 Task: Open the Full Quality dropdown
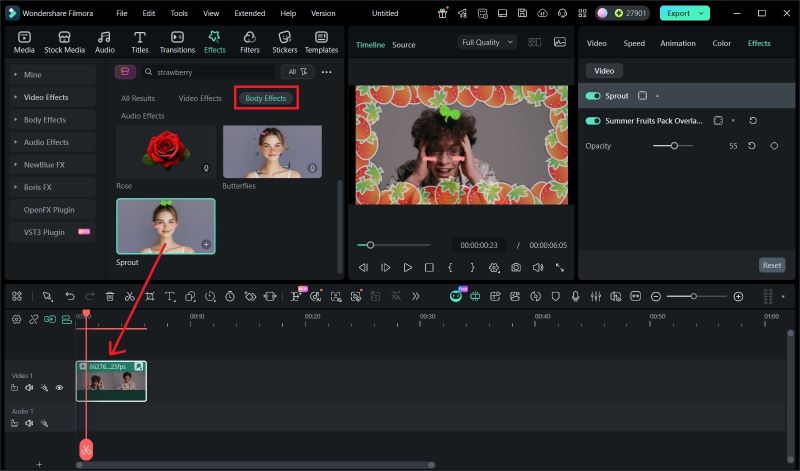pyautogui.click(x=487, y=42)
